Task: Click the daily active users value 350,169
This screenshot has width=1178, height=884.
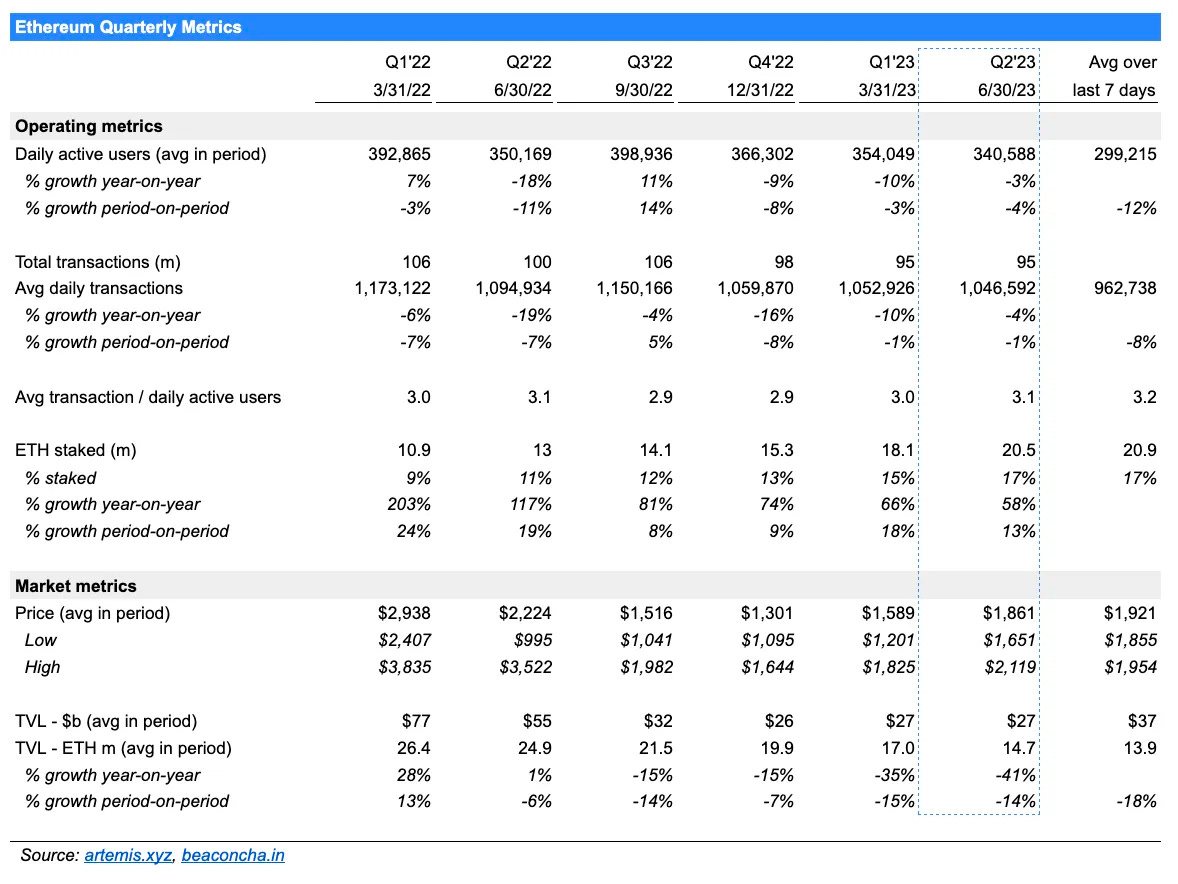Action: [x=520, y=154]
